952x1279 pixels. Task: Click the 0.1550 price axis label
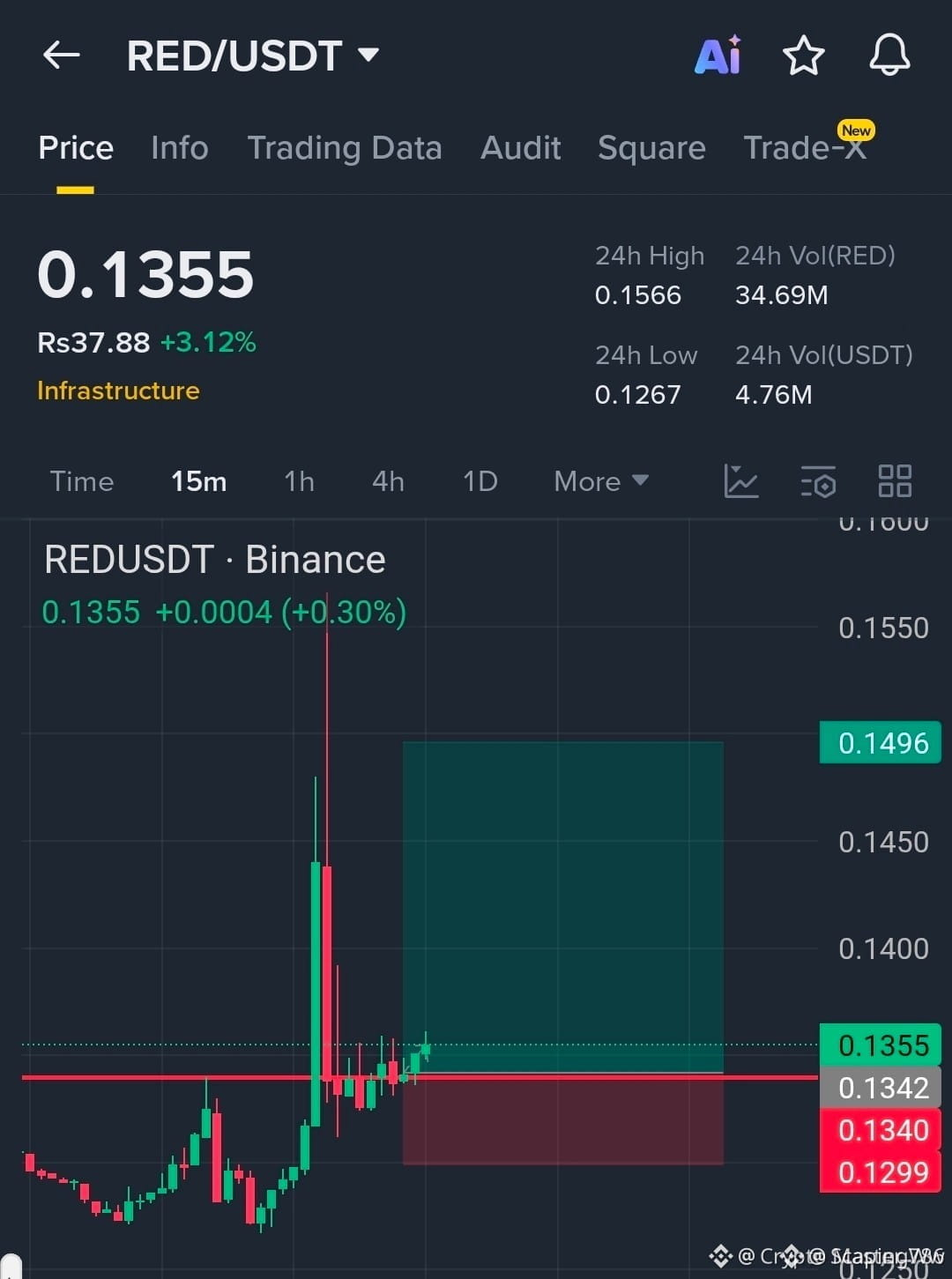pyautogui.click(x=883, y=628)
